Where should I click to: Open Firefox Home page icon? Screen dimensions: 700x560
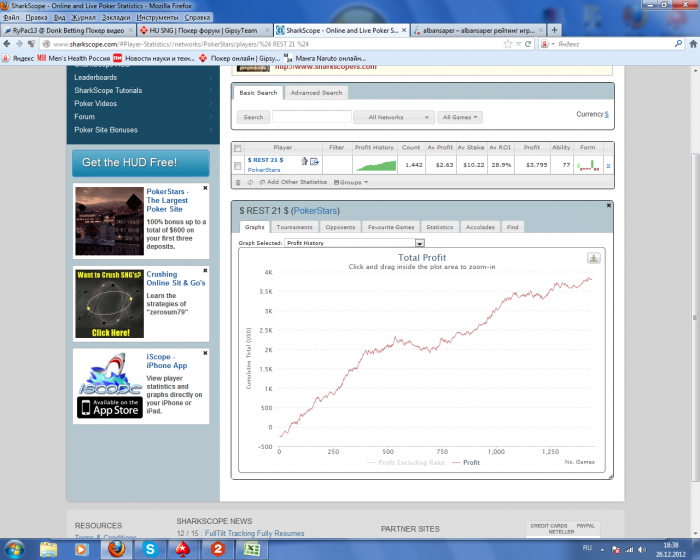693,44
